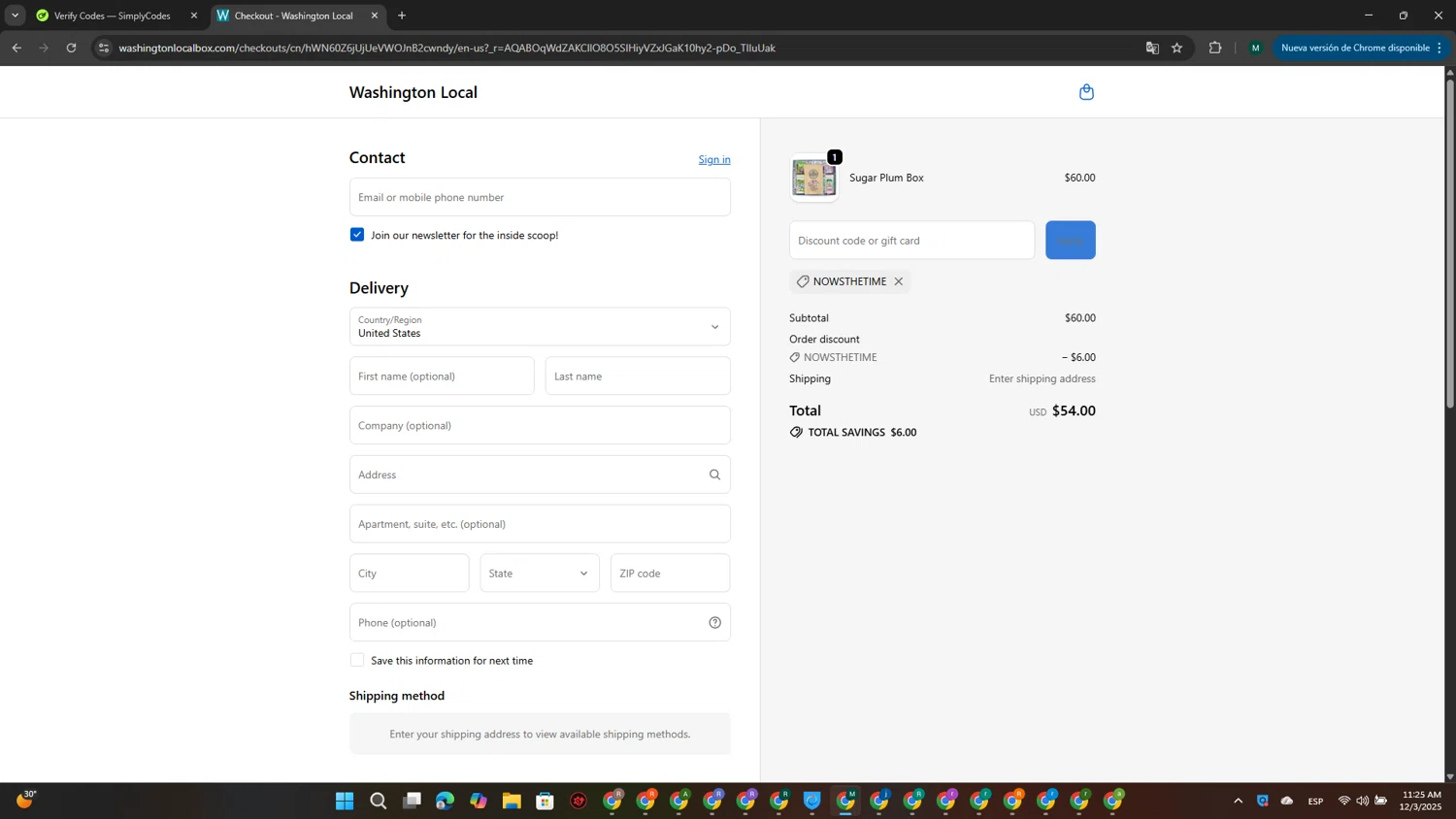1456x819 pixels.
Task: Focus the Email or mobile phone number field
Action: pyautogui.click(x=540, y=197)
